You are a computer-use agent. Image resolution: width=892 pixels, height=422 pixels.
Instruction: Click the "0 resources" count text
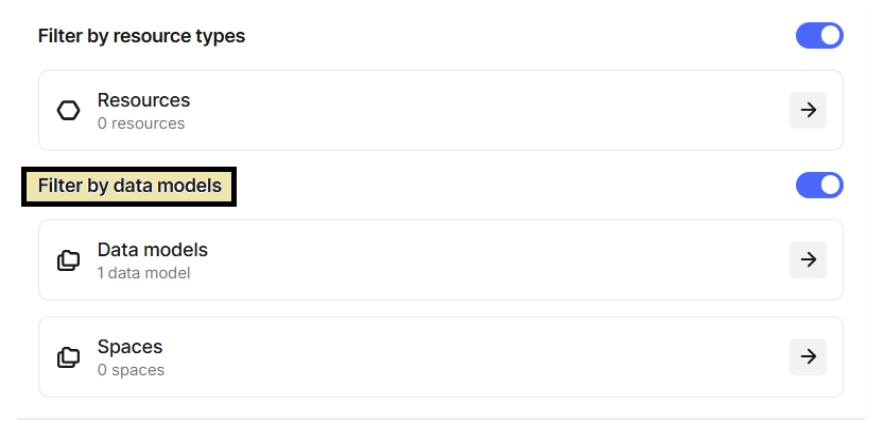[x=140, y=124]
